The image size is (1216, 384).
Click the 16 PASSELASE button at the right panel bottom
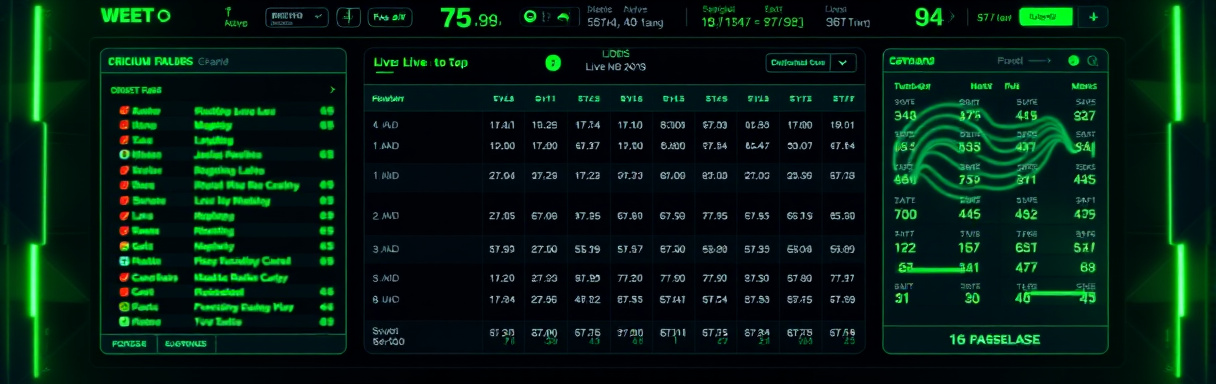coord(995,340)
